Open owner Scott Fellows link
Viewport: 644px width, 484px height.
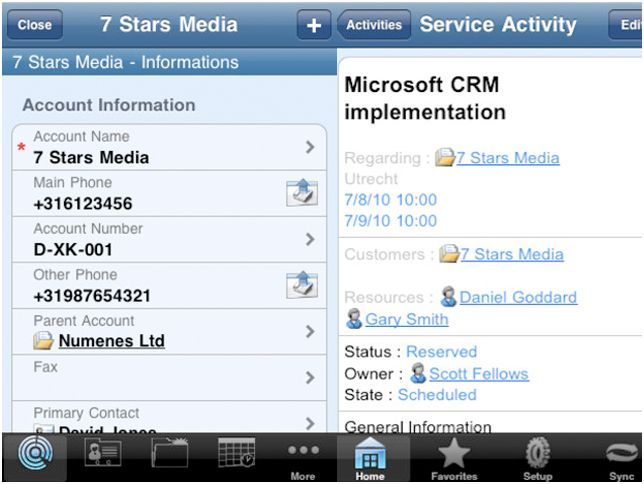pyautogui.click(x=478, y=374)
